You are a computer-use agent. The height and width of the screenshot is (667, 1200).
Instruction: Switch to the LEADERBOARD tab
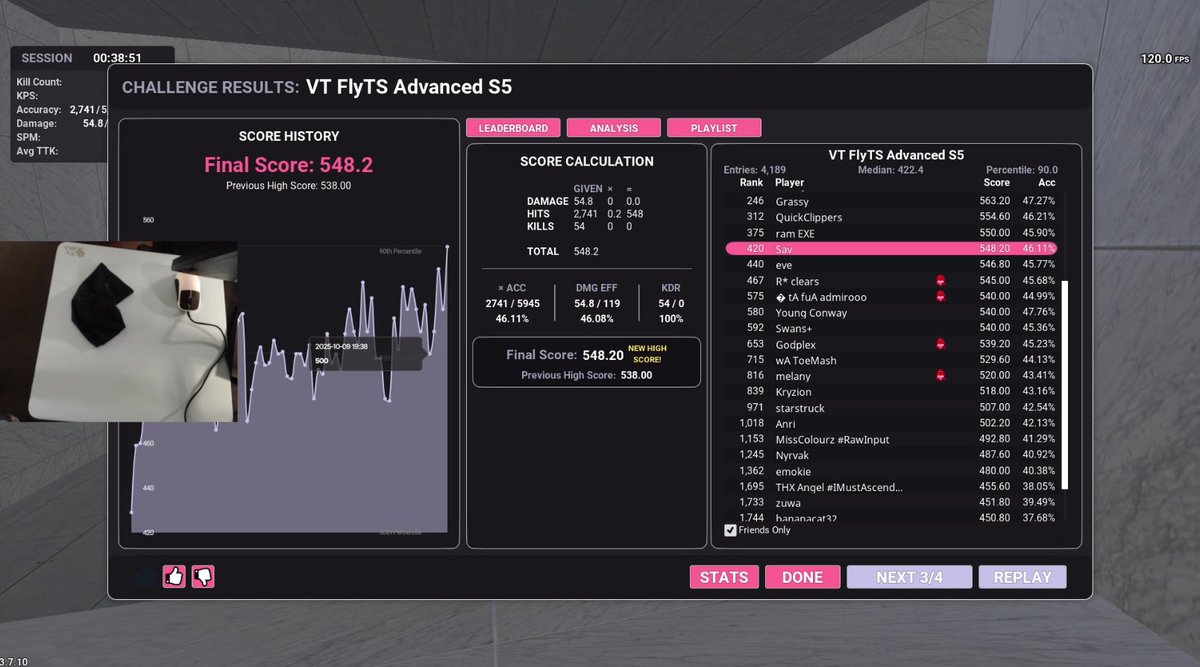514,127
